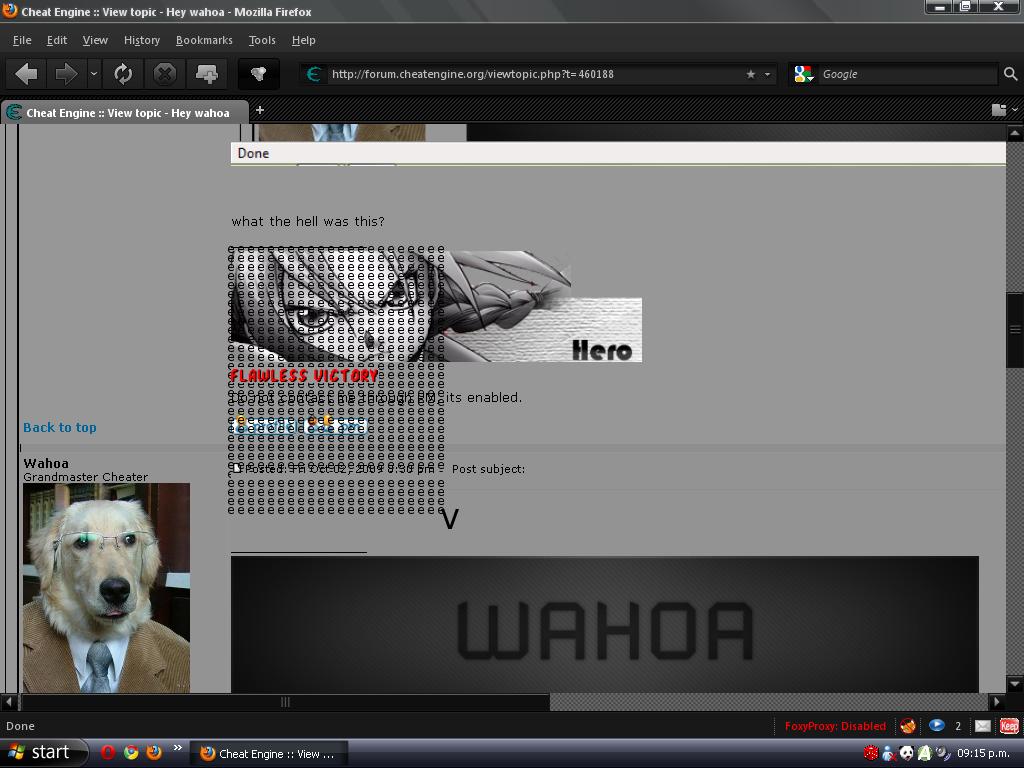1024x768 pixels.
Task: Click the vertical scrollbar thumb
Action: coord(1015,330)
